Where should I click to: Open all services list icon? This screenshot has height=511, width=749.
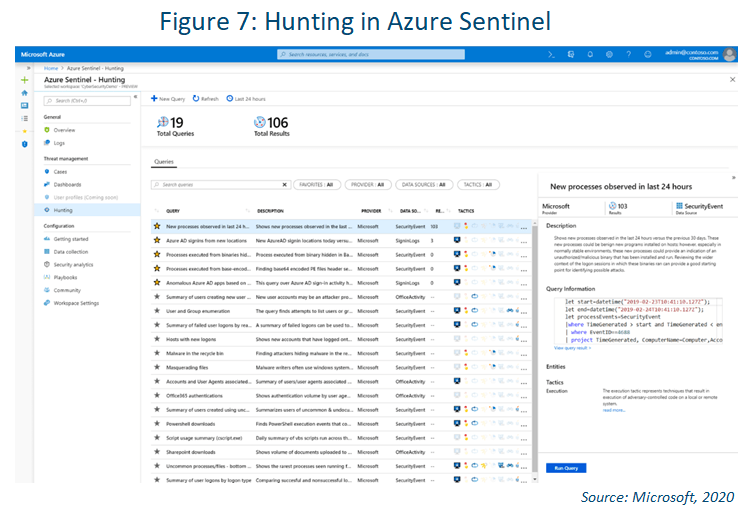25,118
